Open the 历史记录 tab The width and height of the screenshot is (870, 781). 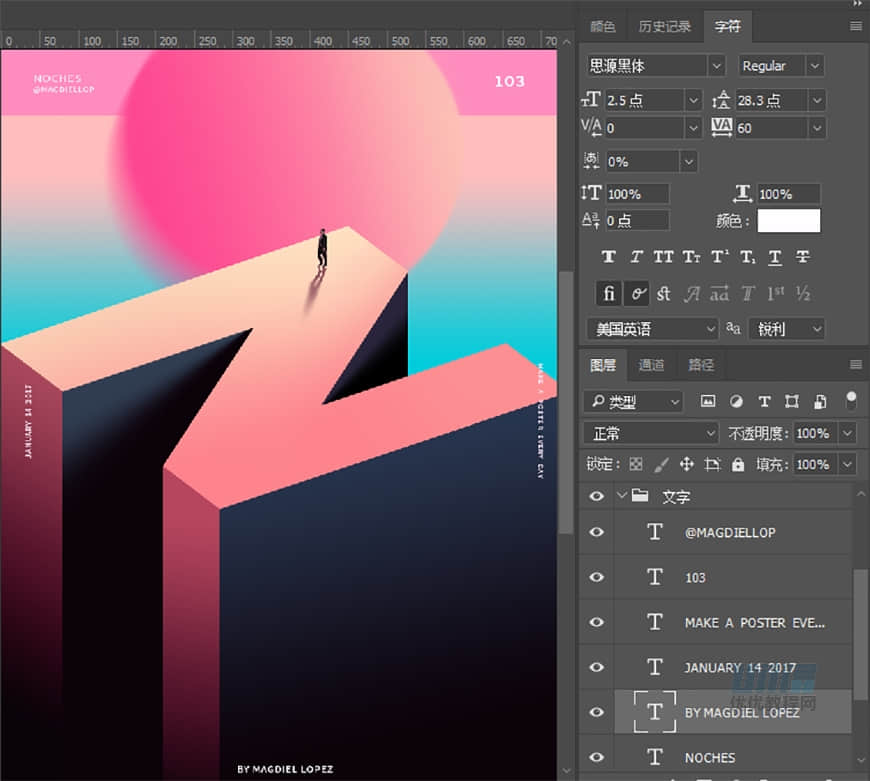click(x=665, y=27)
